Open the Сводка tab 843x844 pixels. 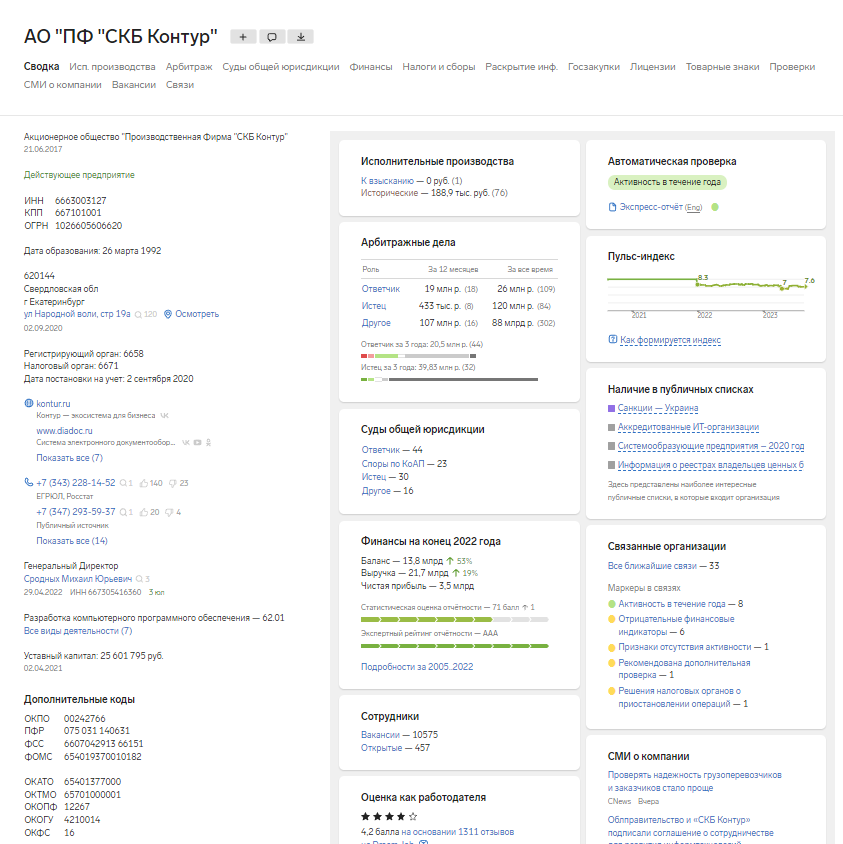(41, 66)
